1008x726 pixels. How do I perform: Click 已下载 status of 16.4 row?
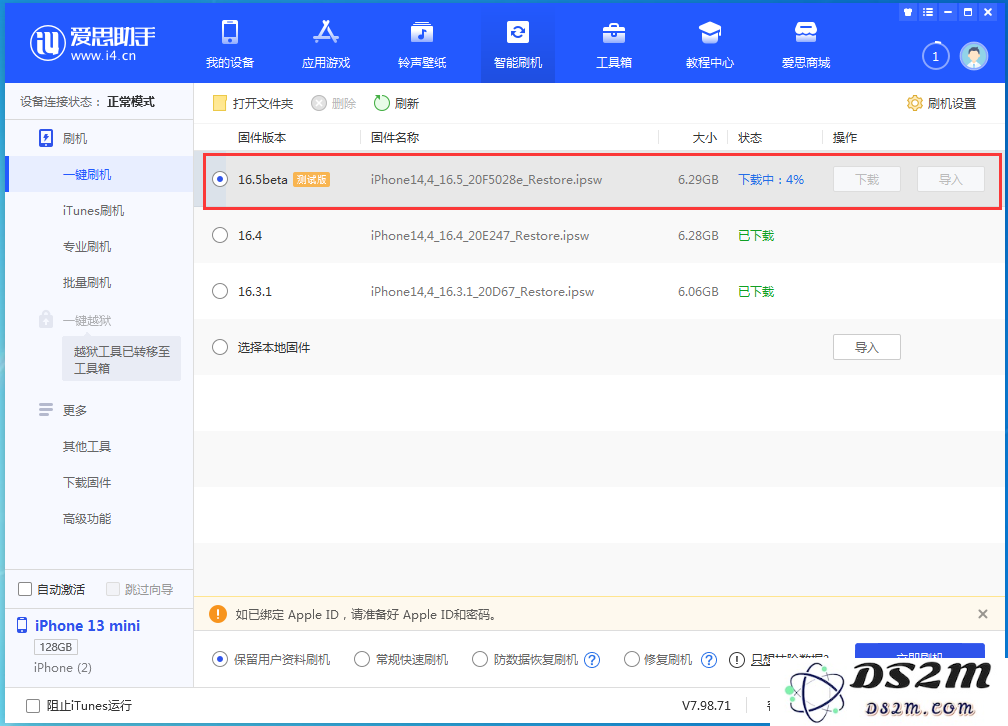tap(756, 235)
